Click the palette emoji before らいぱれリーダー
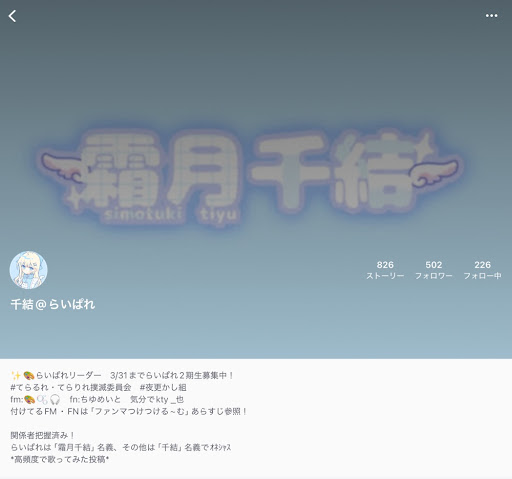This screenshot has width=512, height=479. point(29,376)
